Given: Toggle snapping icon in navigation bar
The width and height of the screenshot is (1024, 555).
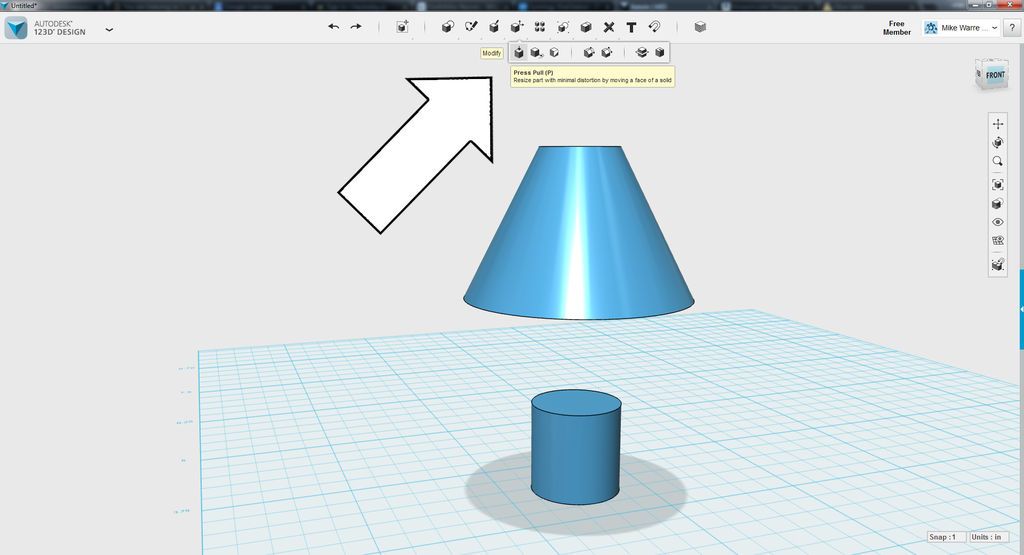Looking at the screenshot, I should tap(997, 264).
